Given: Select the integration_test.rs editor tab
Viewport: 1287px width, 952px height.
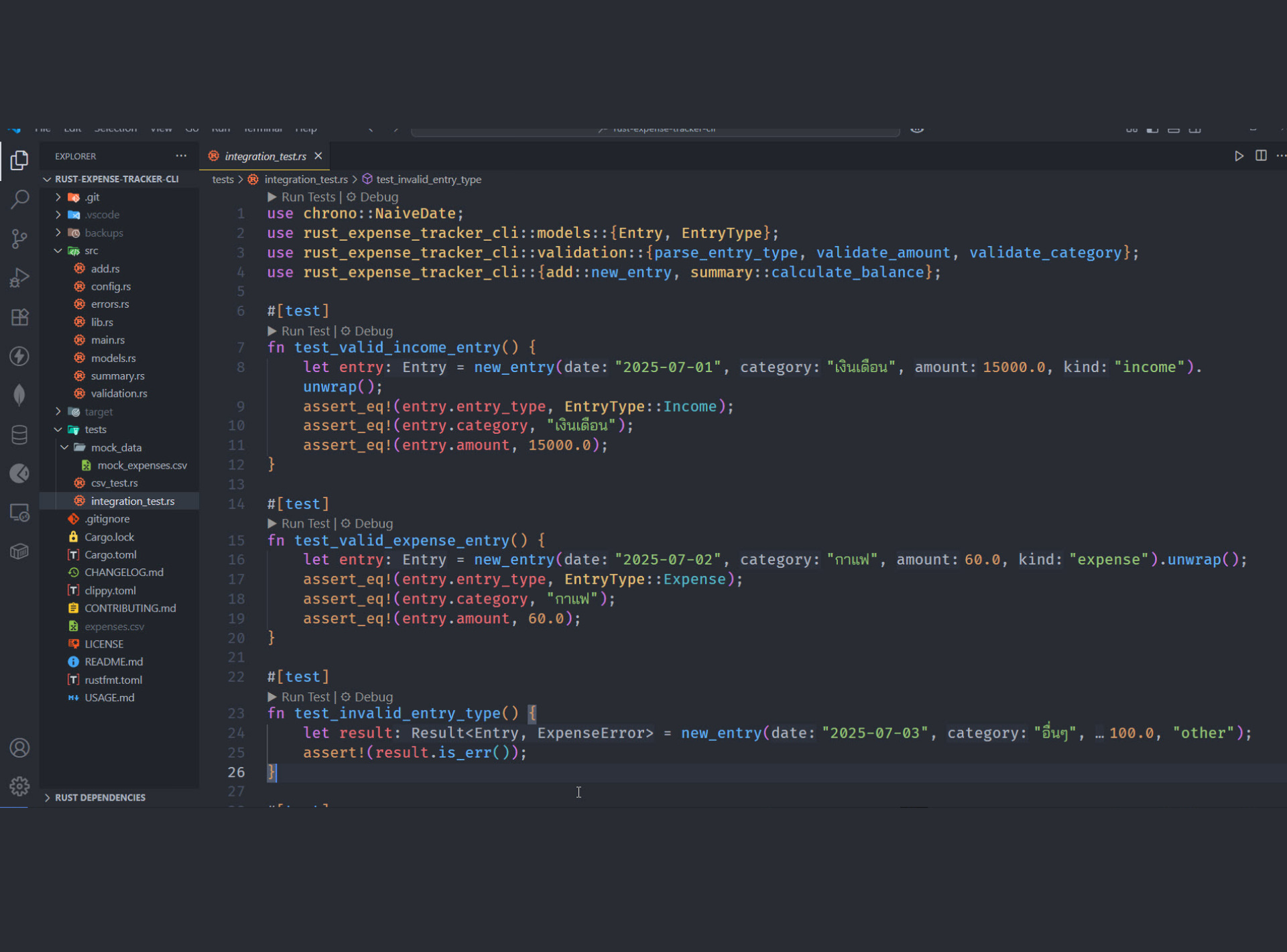Looking at the screenshot, I should [x=265, y=156].
